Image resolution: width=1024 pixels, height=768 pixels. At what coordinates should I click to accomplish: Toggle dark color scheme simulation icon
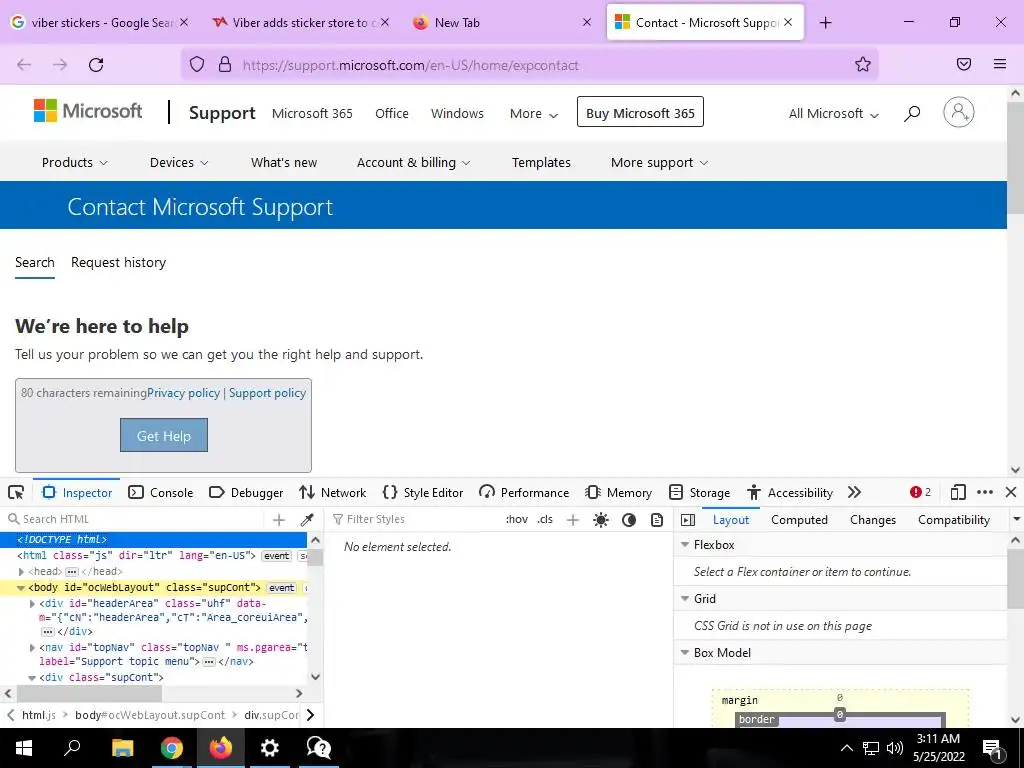pyautogui.click(x=629, y=519)
